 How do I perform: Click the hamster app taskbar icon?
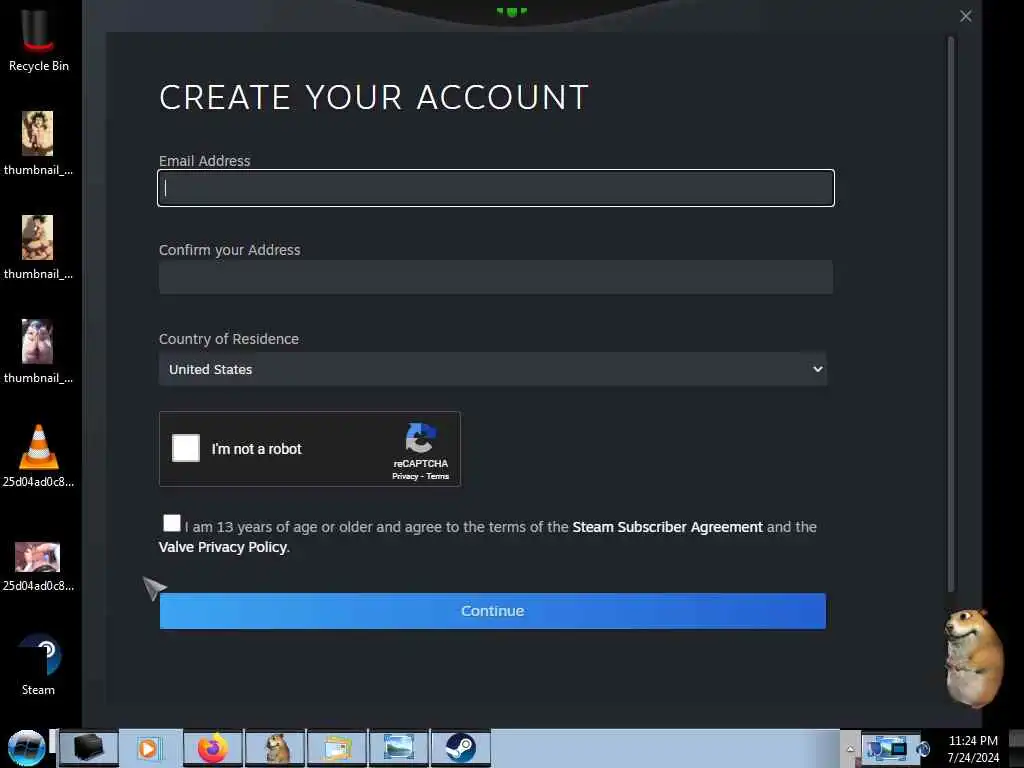tap(276, 748)
